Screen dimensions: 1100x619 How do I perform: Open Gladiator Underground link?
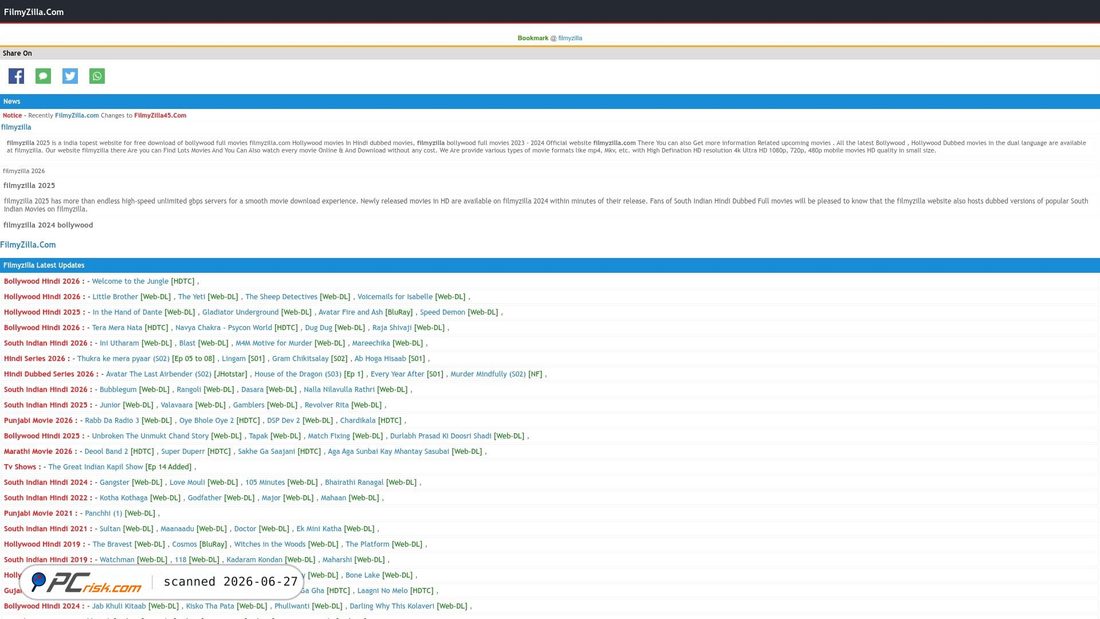(241, 312)
